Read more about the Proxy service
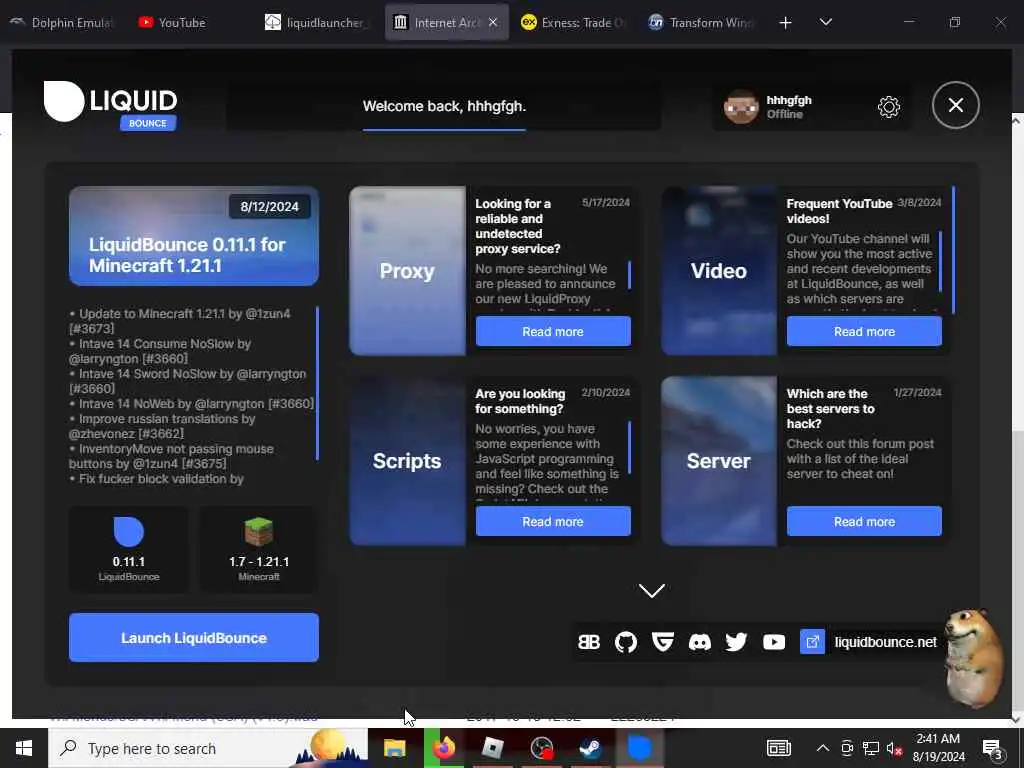 click(553, 331)
